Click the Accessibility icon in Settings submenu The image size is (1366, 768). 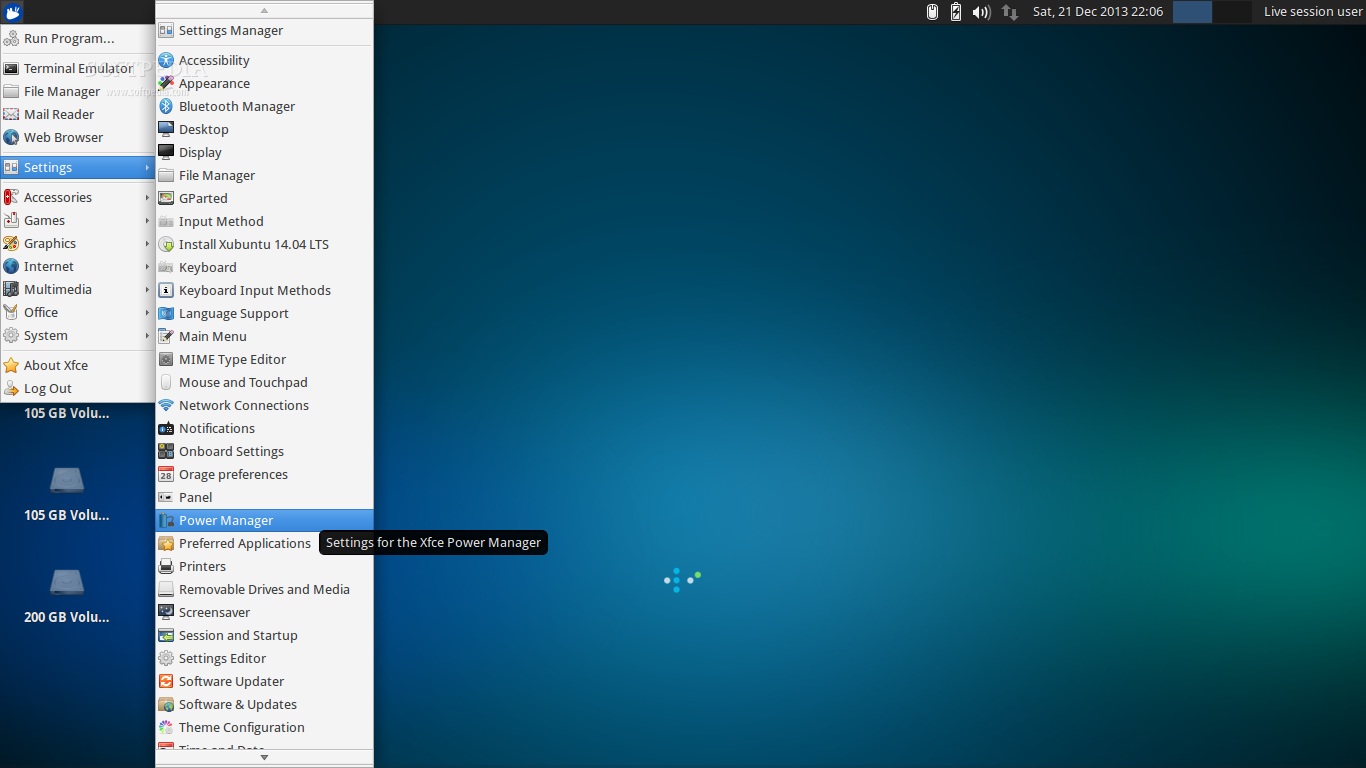pos(166,60)
